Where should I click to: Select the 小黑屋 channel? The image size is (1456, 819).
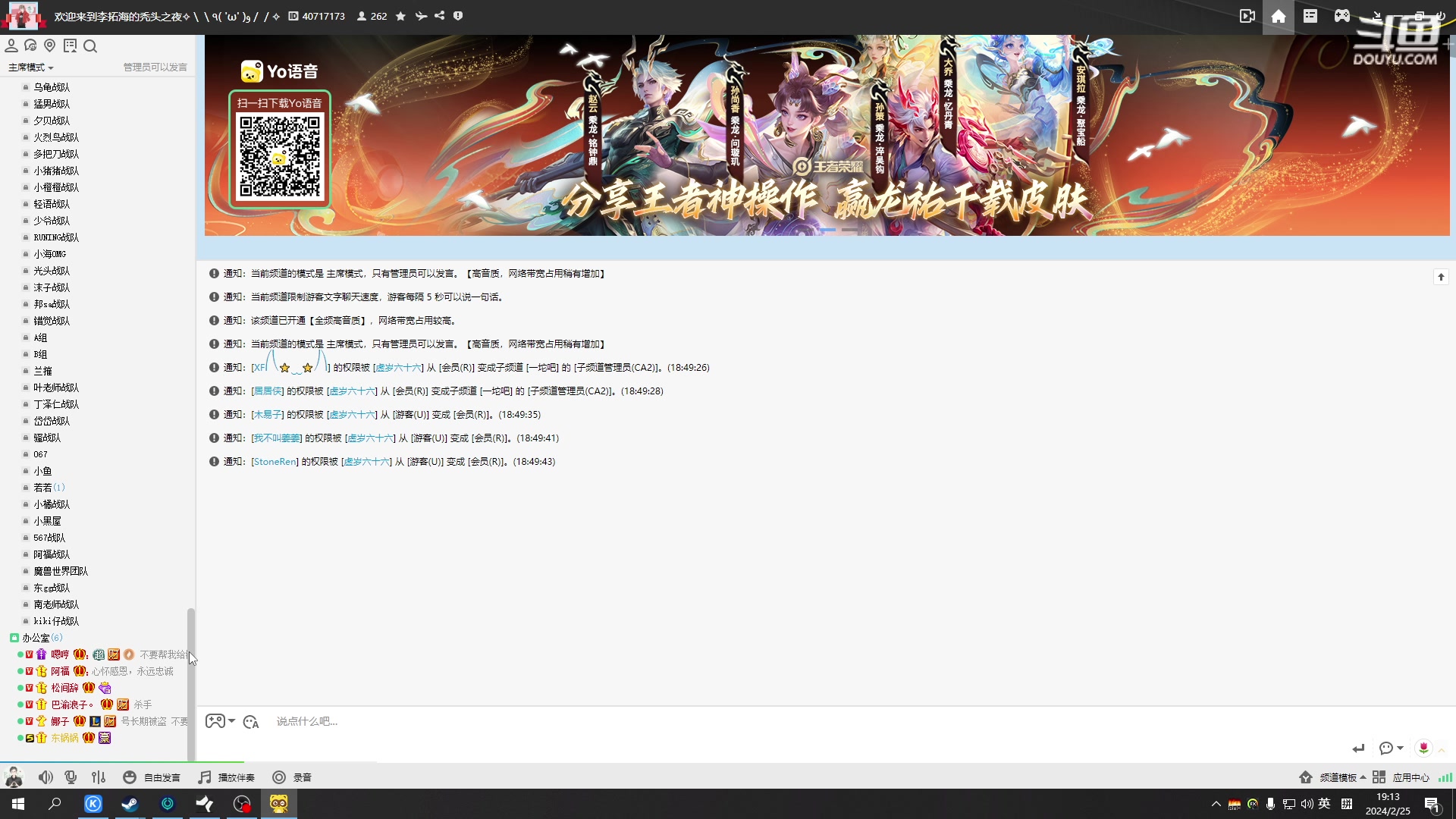coord(47,521)
